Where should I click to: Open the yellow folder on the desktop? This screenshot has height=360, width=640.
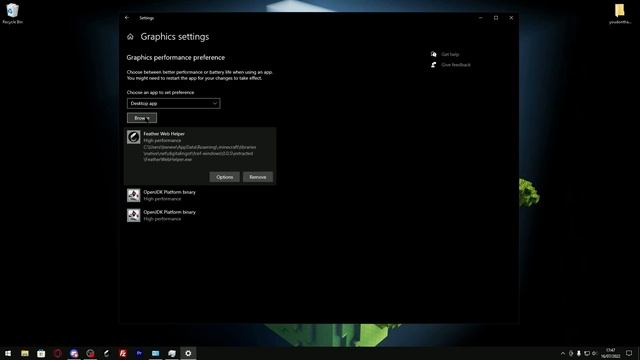tap(620, 13)
